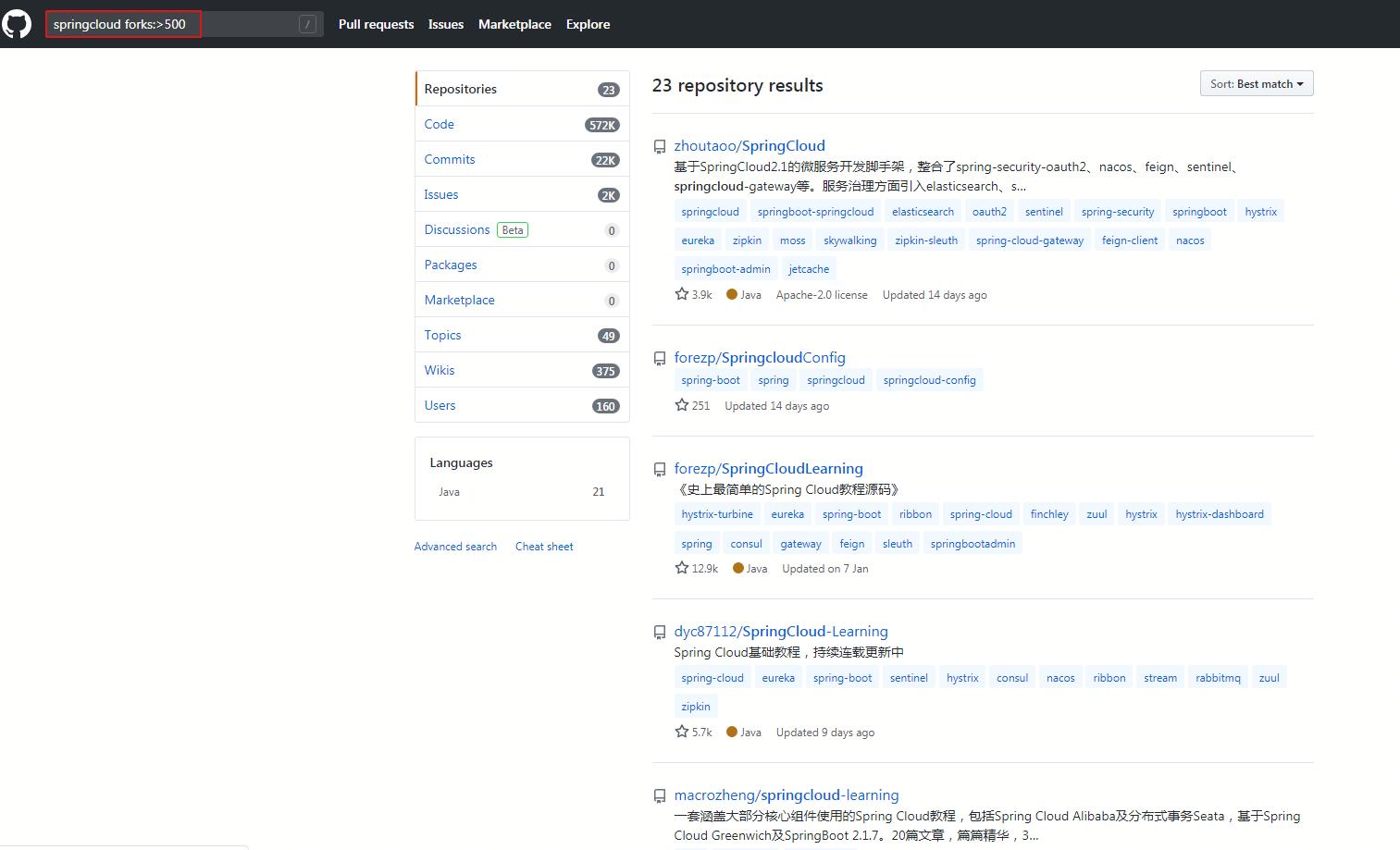Select the Commits results filter
This screenshot has height=850, width=1400.
[522, 159]
